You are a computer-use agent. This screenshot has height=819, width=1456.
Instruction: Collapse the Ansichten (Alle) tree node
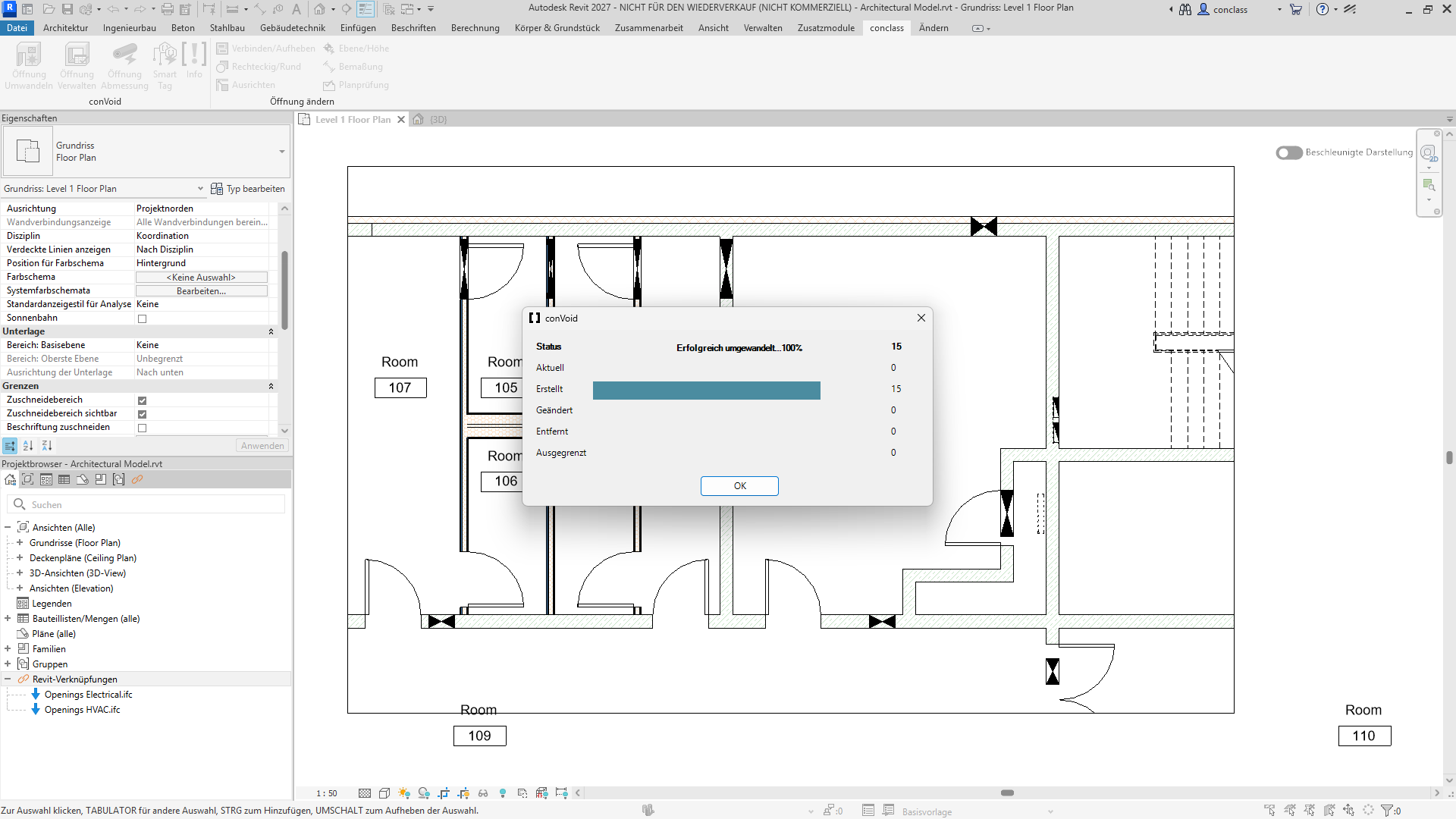[8, 528]
